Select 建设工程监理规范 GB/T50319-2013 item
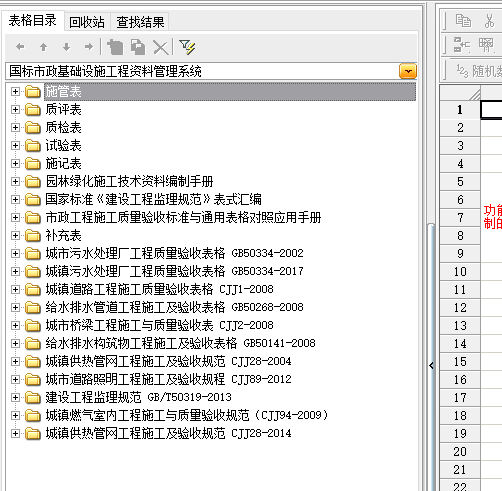Screen dimensions: 502x491 138,397
